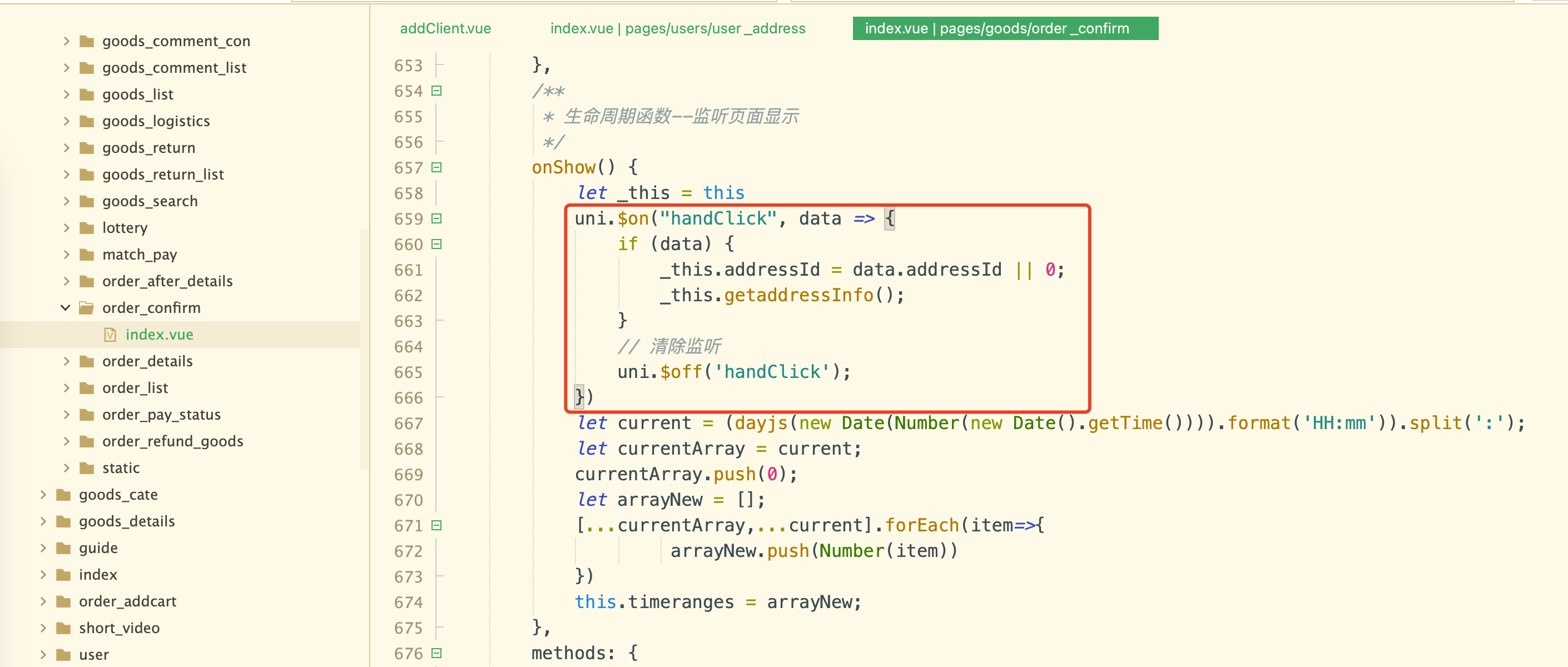Click the 清除监听 comment
Screen dimensions: 1568x667
coord(669,346)
